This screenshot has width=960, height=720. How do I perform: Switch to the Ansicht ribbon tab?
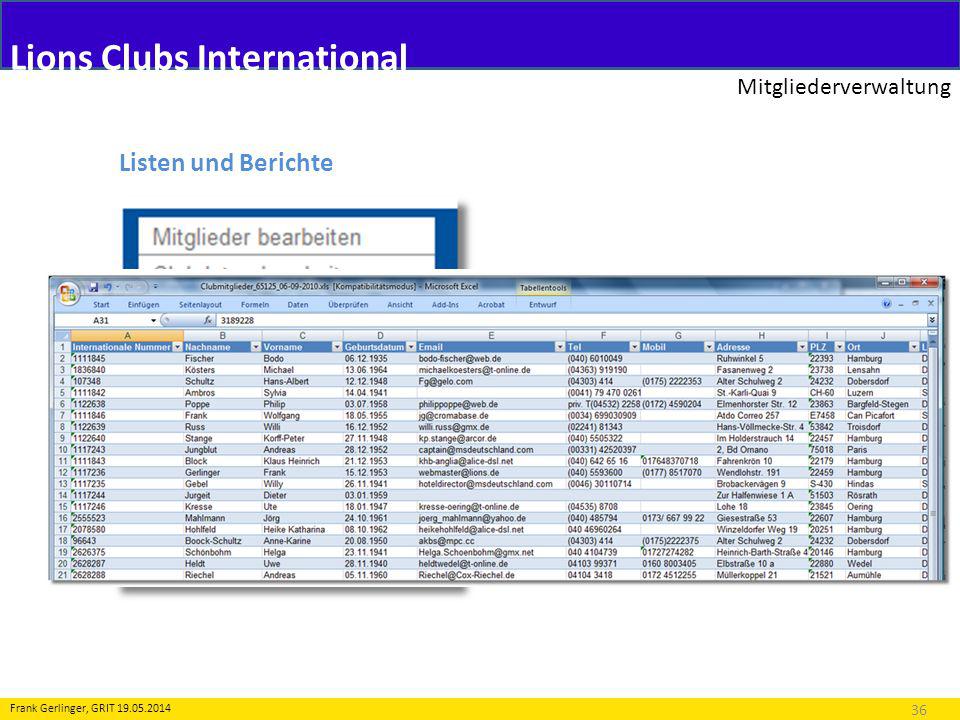[400, 304]
